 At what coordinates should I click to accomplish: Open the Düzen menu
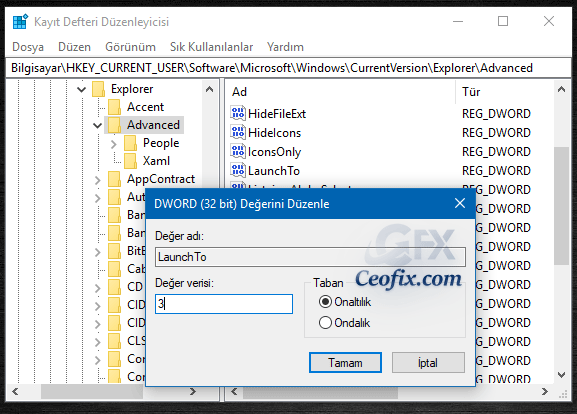pyautogui.click(x=74, y=47)
